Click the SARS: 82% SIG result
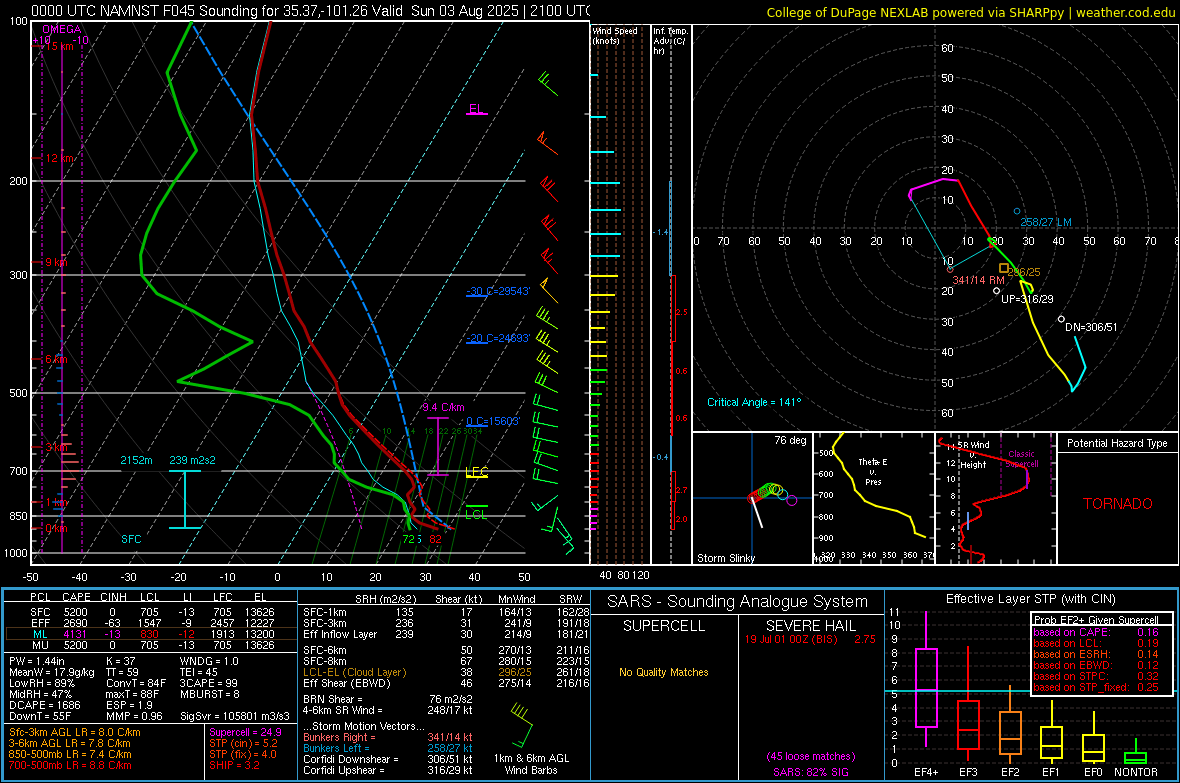The image size is (1180, 783). click(x=810, y=772)
